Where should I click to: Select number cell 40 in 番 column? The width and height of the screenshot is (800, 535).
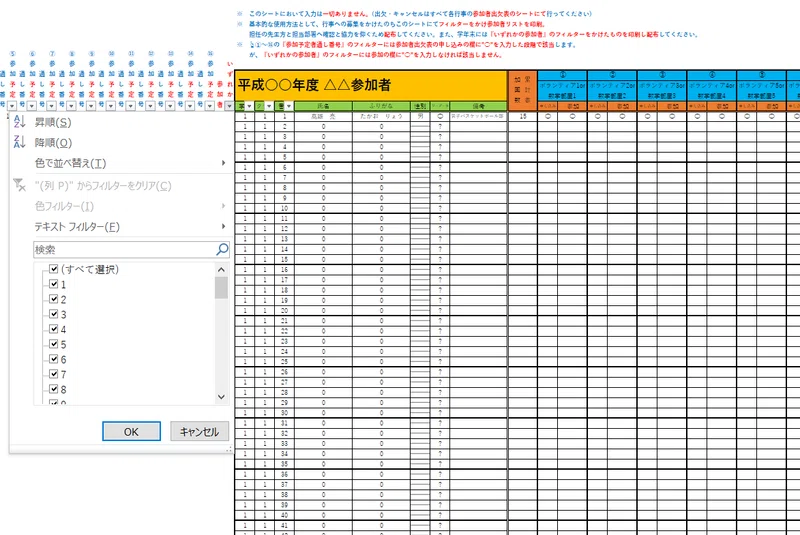(x=284, y=515)
